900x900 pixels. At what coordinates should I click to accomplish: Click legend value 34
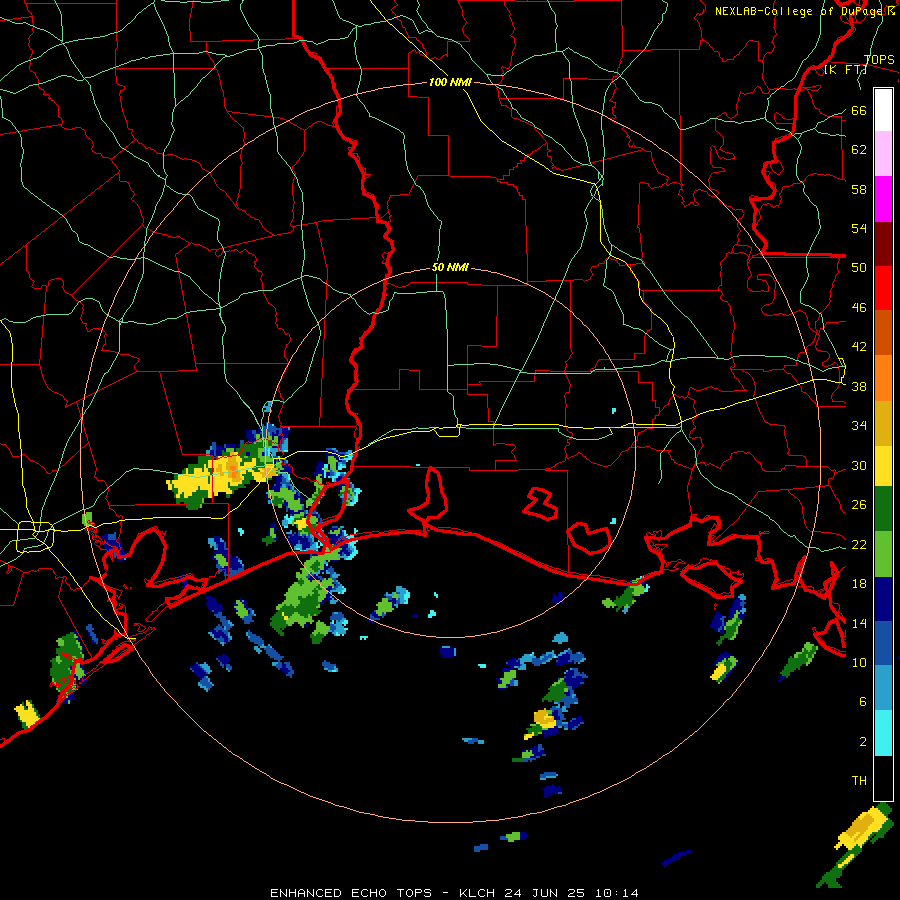click(859, 426)
